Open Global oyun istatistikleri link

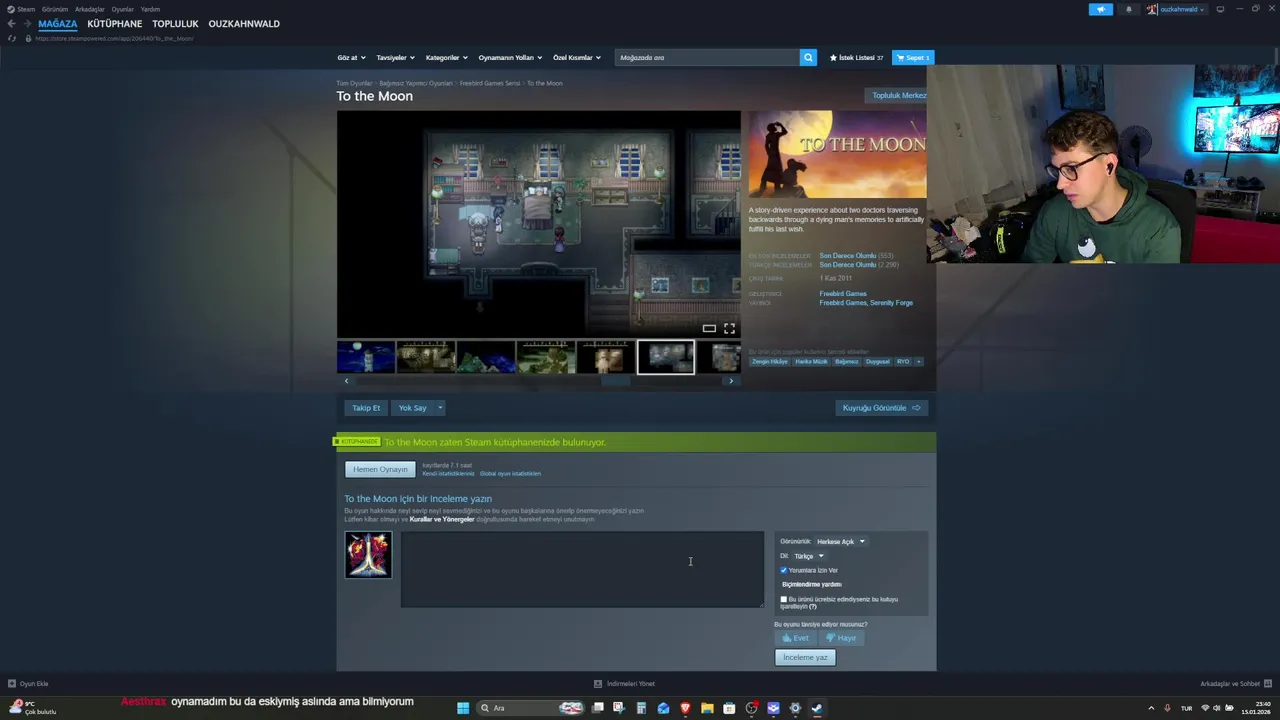pyautogui.click(x=510, y=474)
